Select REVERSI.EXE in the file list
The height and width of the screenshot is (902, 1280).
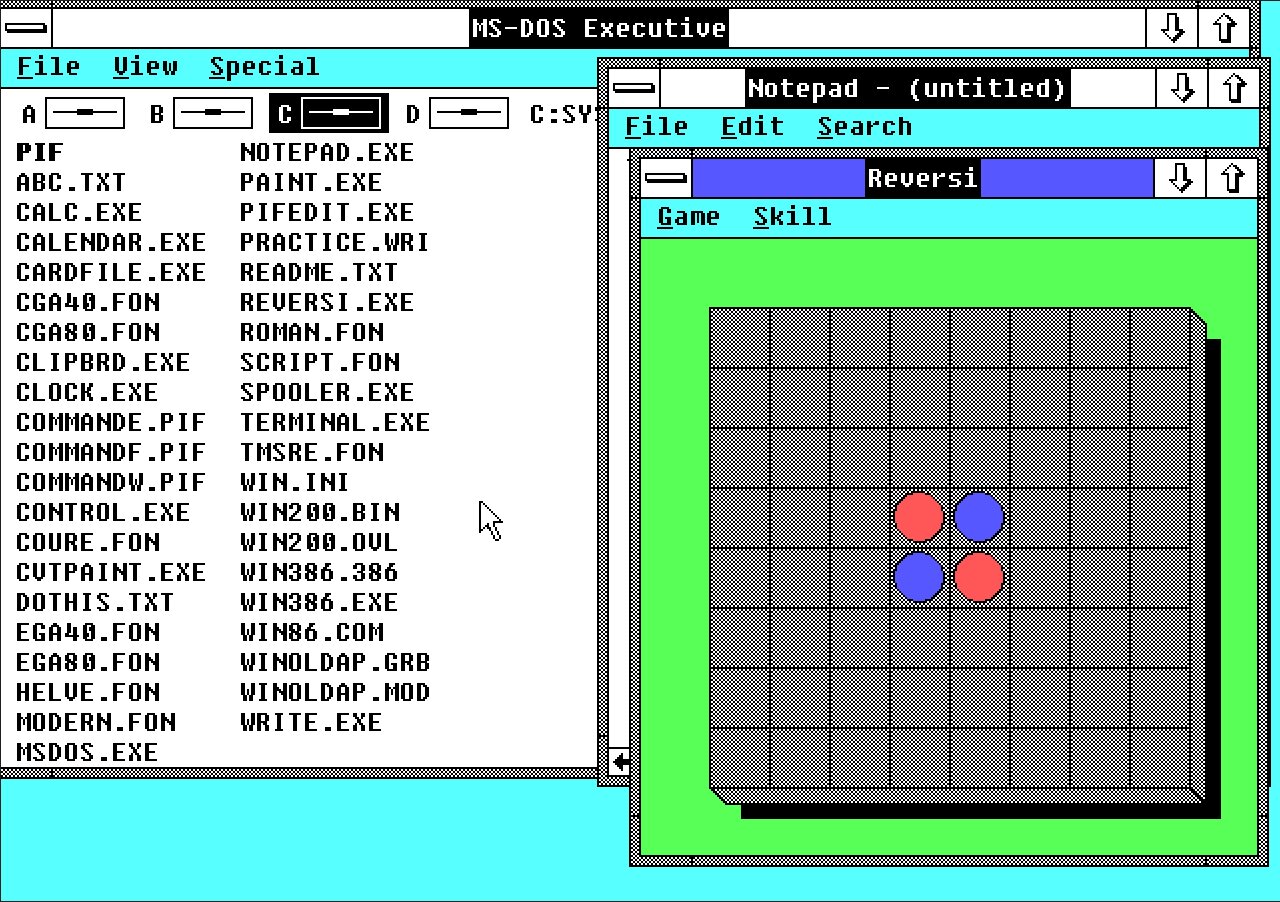point(327,302)
